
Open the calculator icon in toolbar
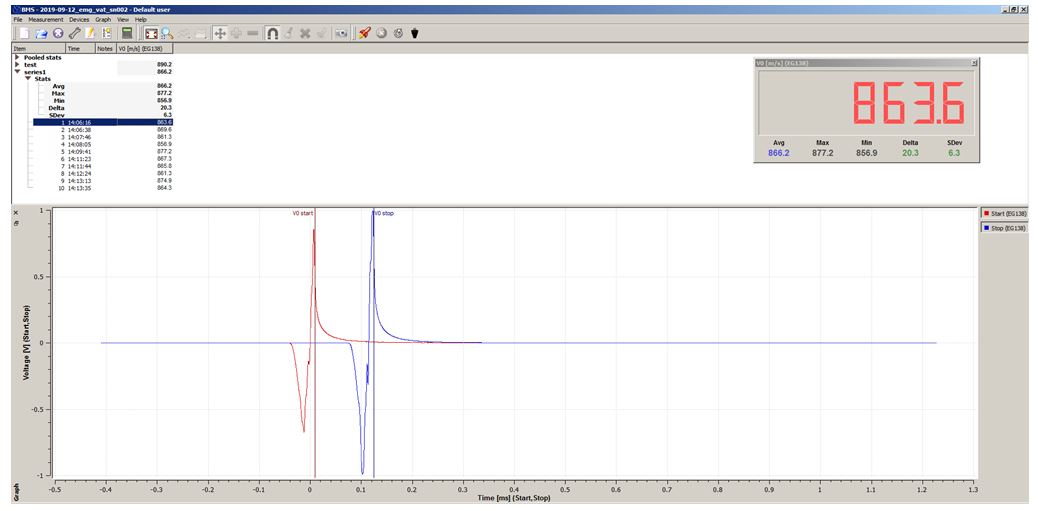pos(127,33)
